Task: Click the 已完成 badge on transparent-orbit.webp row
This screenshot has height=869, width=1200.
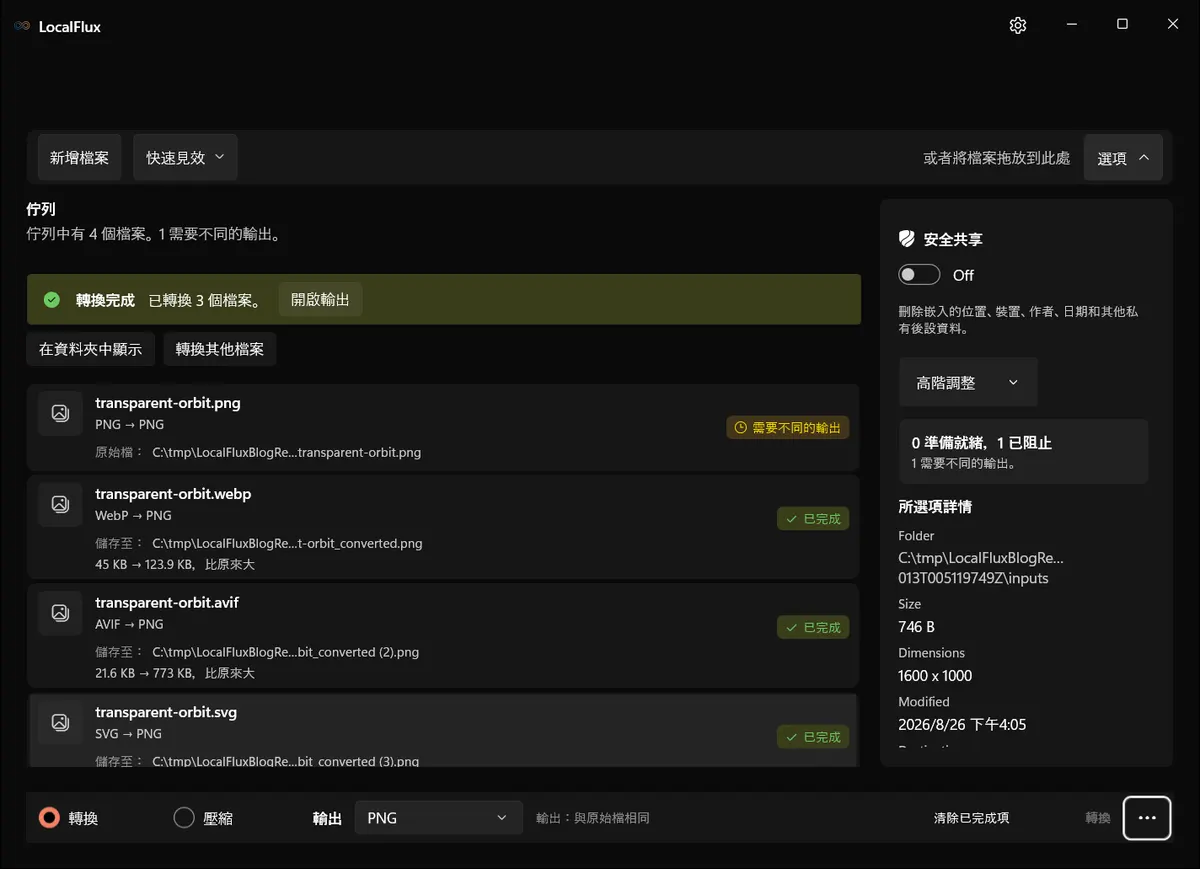Action: (813, 518)
